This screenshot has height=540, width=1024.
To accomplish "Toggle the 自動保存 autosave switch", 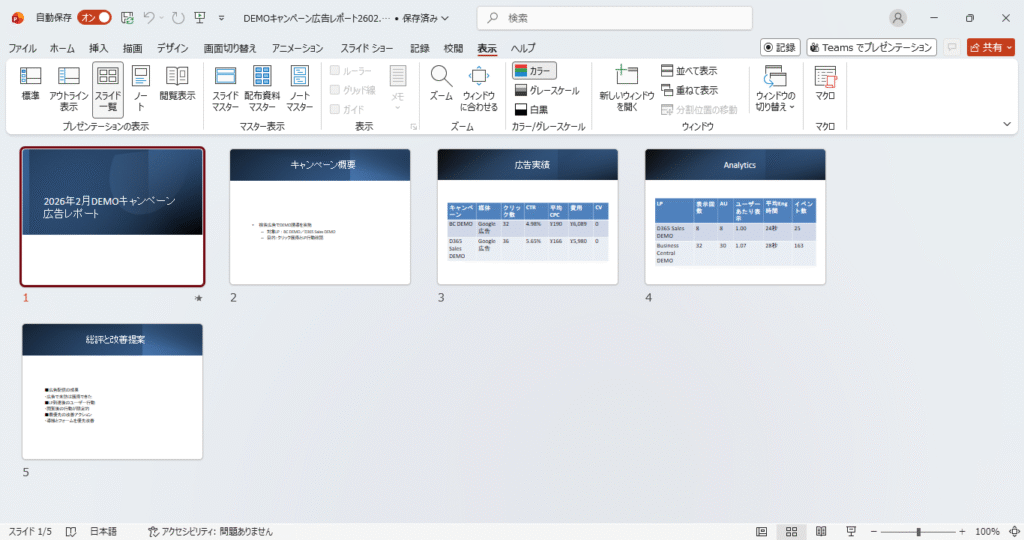I will [x=94, y=18].
